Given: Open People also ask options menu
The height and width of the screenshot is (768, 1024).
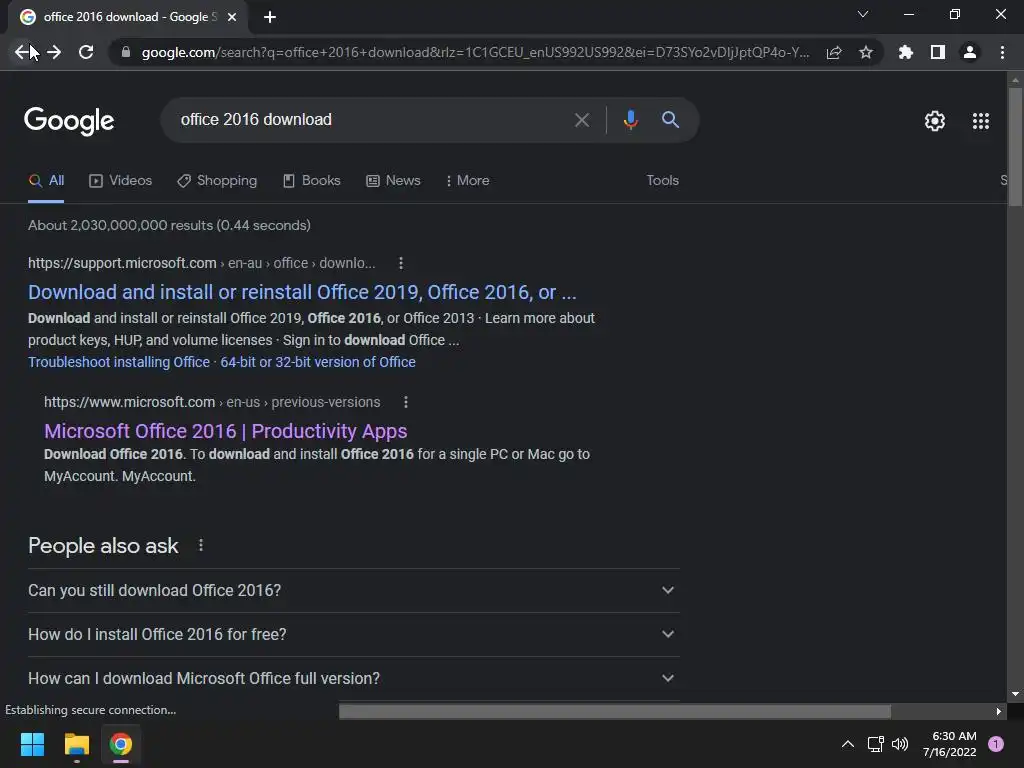Looking at the screenshot, I should pyautogui.click(x=200, y=545).
